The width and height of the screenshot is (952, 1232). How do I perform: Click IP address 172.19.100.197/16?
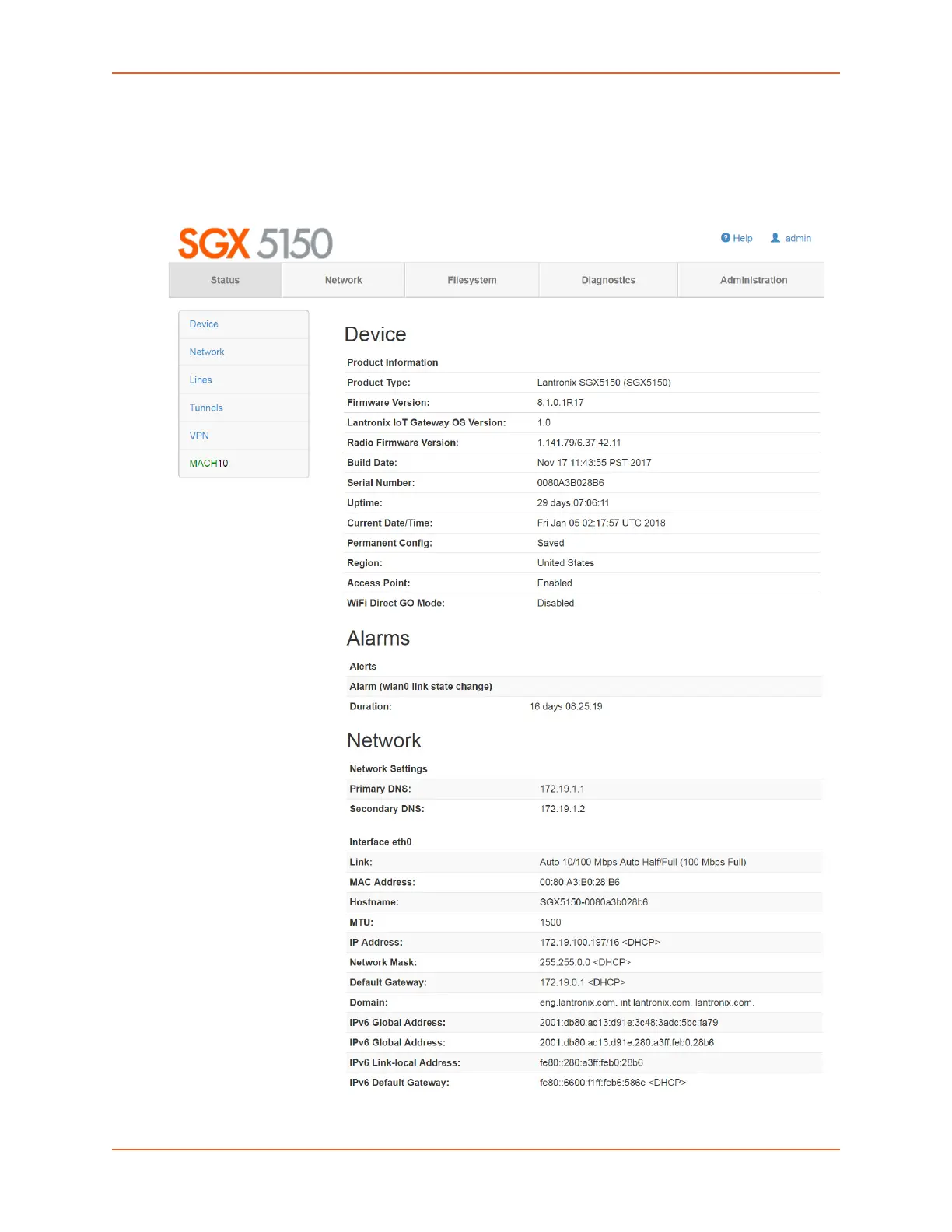(x=600, y=943)
